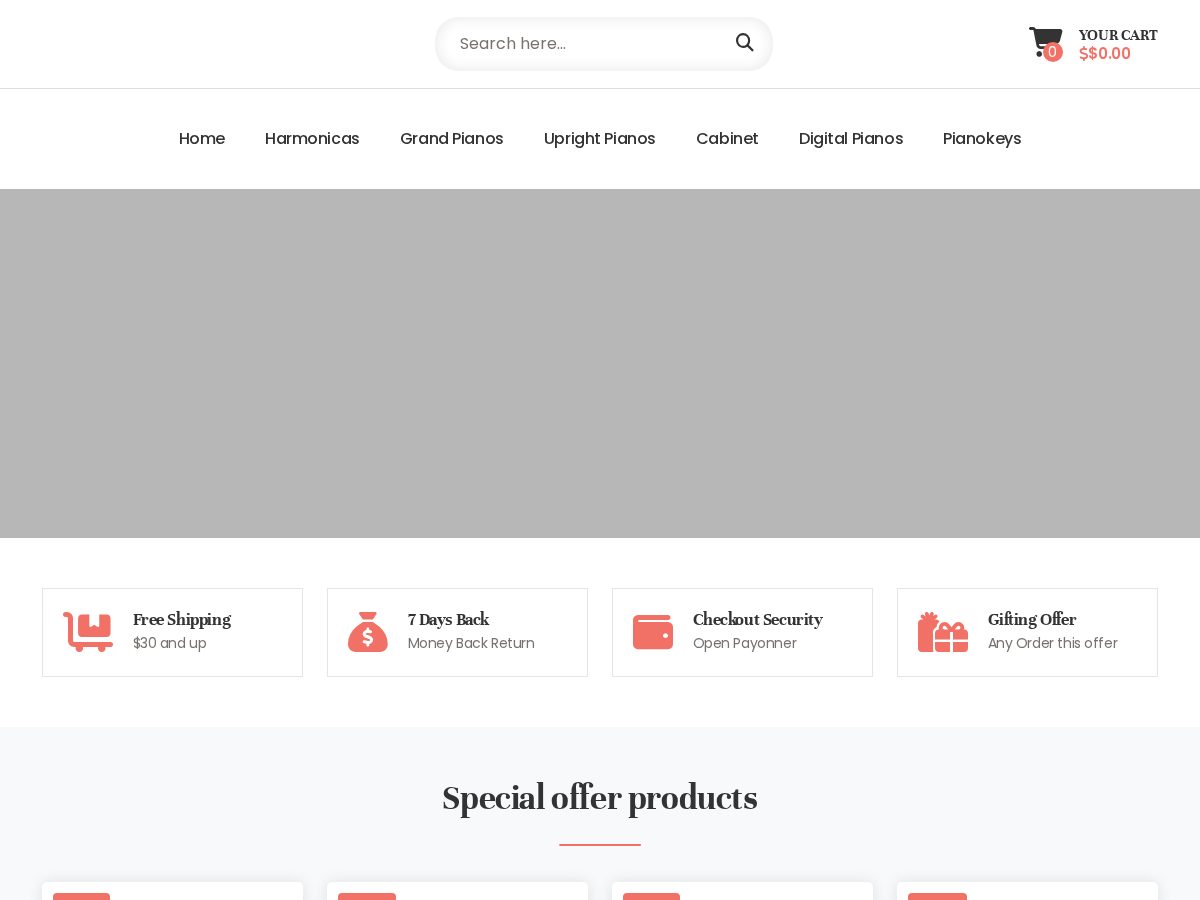Image resolution: width=1200 pixels, height=900 pixels.
Task: Click the gray hero banner image
Action: (x=600, y=363)
